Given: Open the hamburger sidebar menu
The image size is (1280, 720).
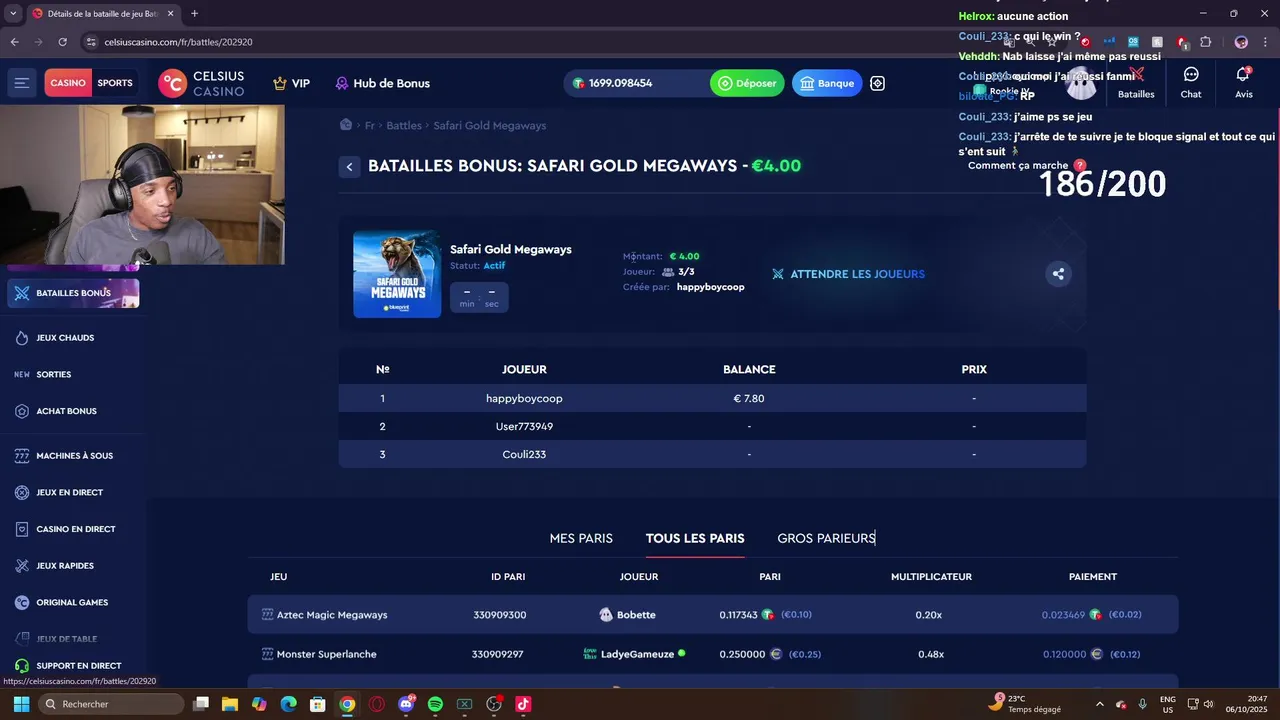Looking at the screenshot, I should coord(21,83).
